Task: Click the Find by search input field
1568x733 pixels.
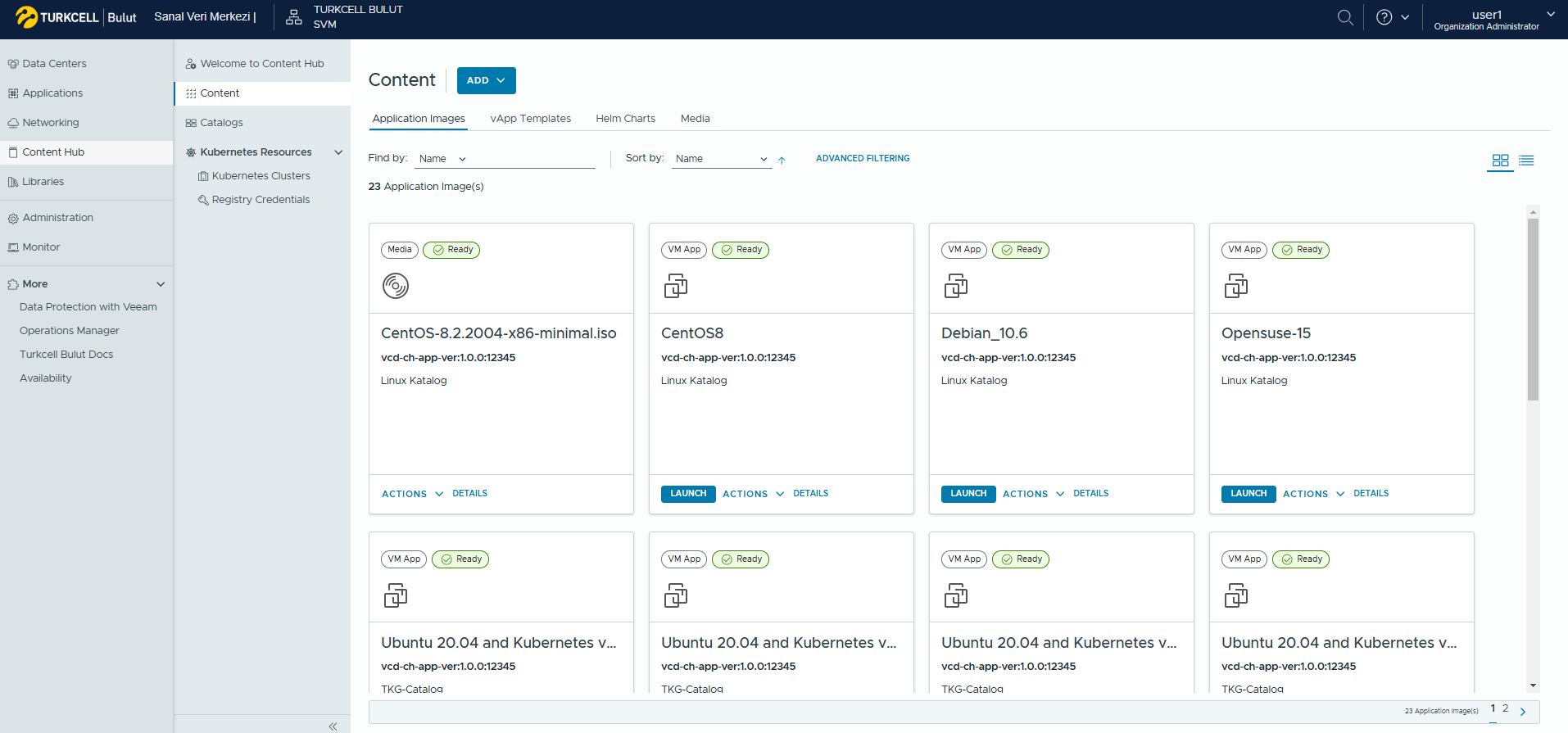Action: 534,159
